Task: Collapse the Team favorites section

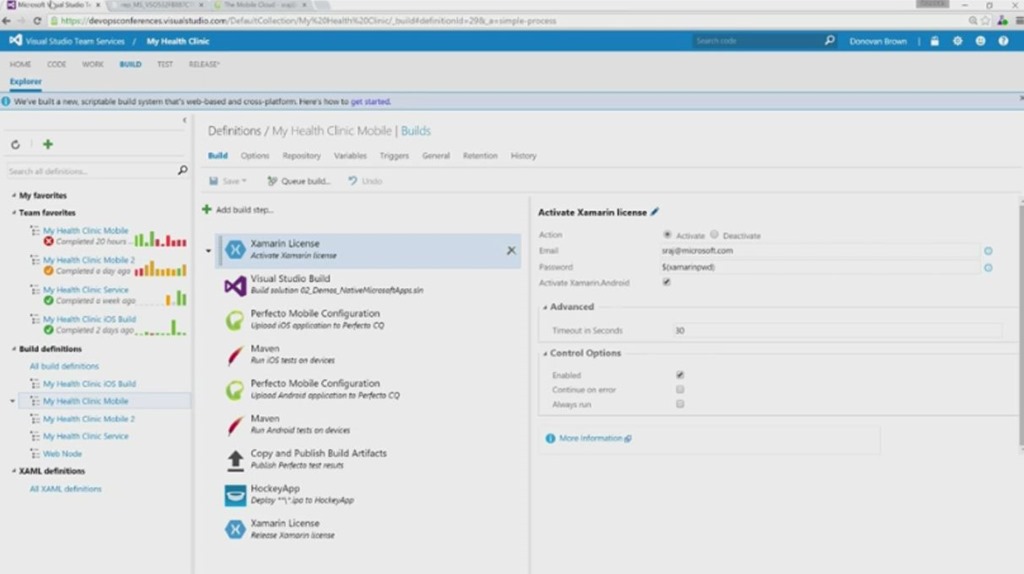Action: click(x=14, y=212)
